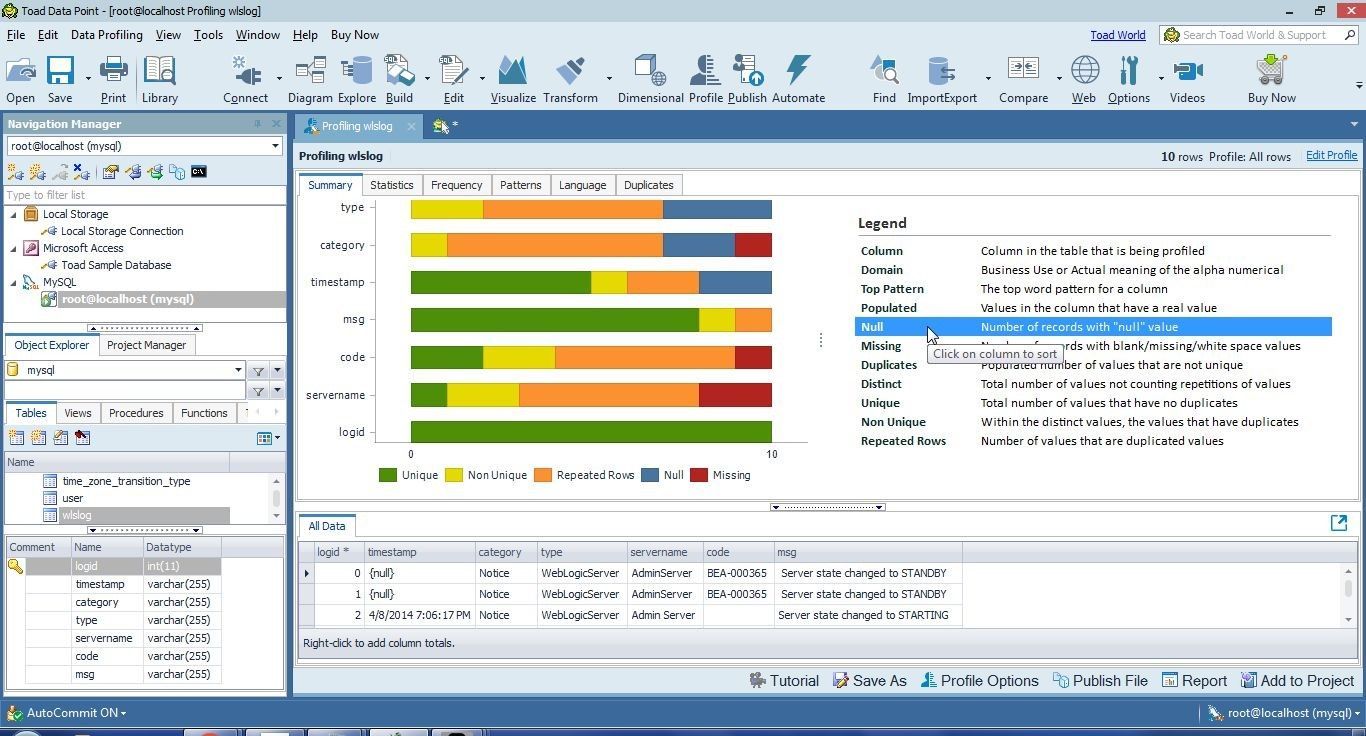Open the ImportExport tool
The image size is (1366, 736).
[942, 79]
